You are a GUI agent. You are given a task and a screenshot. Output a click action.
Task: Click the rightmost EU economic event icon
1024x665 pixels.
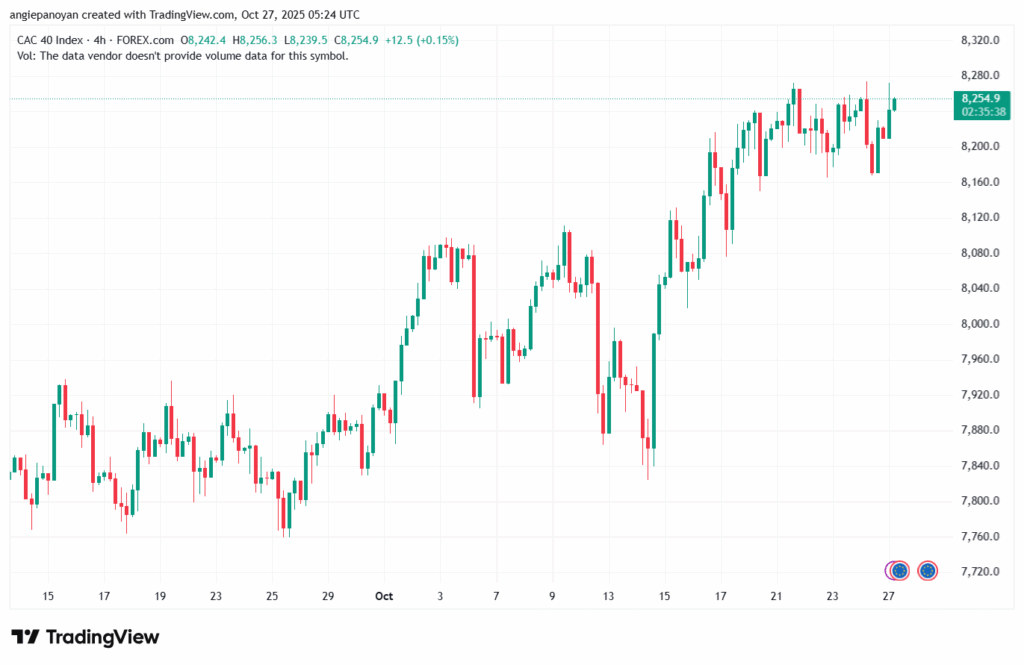click(x=928, y=571)
